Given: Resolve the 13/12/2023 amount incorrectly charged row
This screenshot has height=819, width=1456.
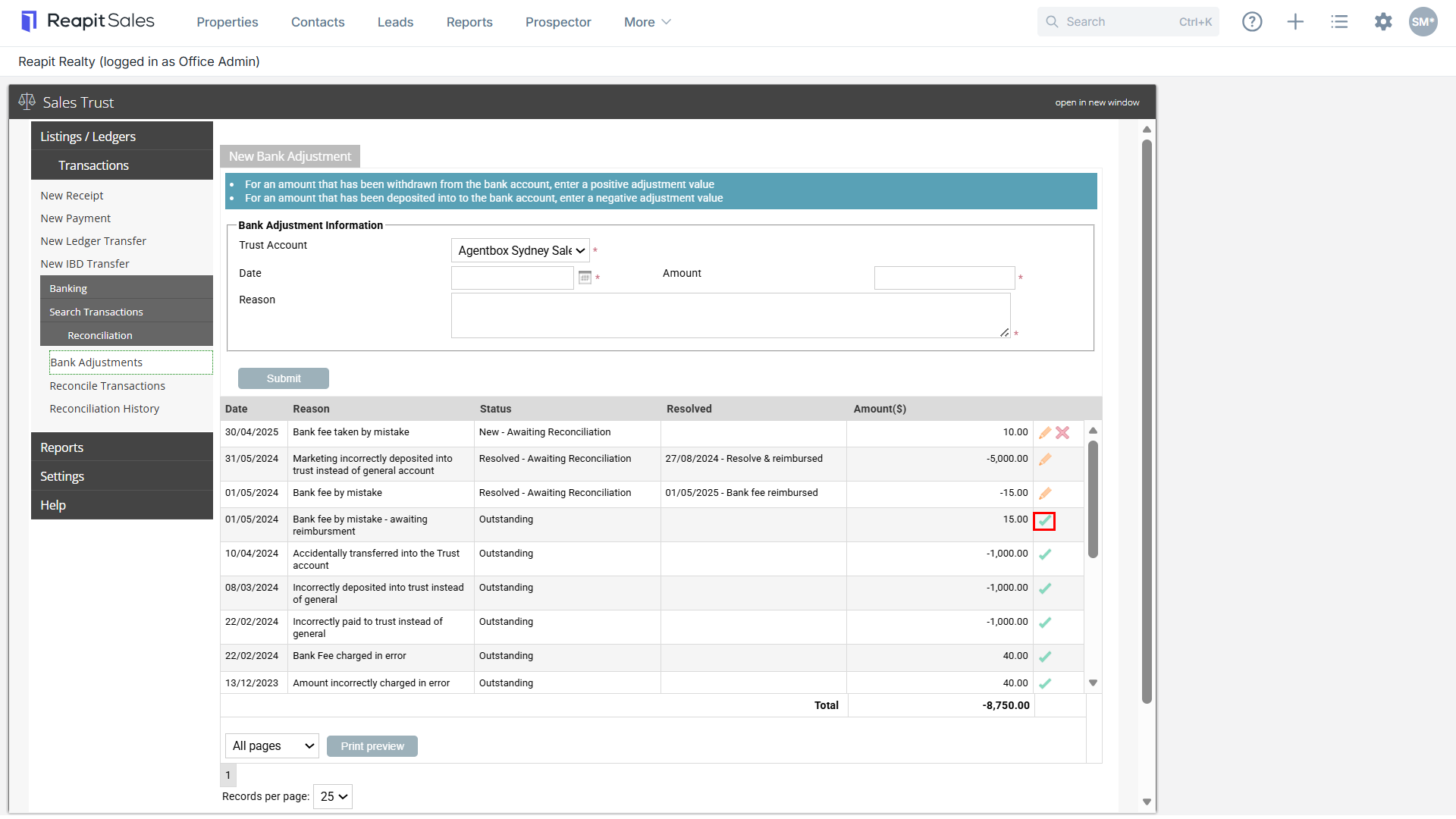Looking at the screenshot, I should [x=1045, y=683].
